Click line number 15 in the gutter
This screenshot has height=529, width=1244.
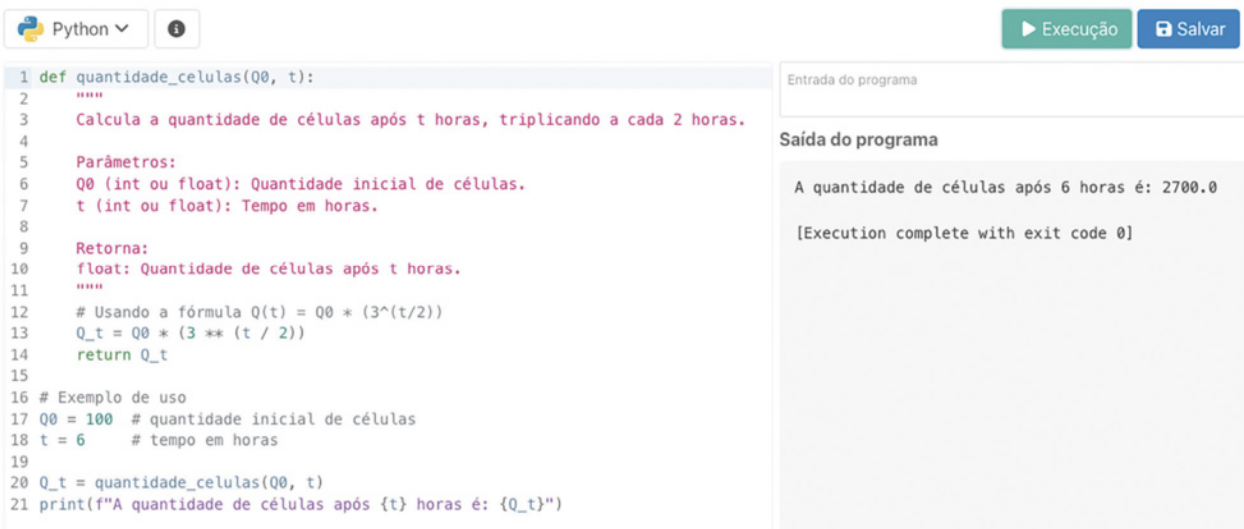[x=19, y=376]
